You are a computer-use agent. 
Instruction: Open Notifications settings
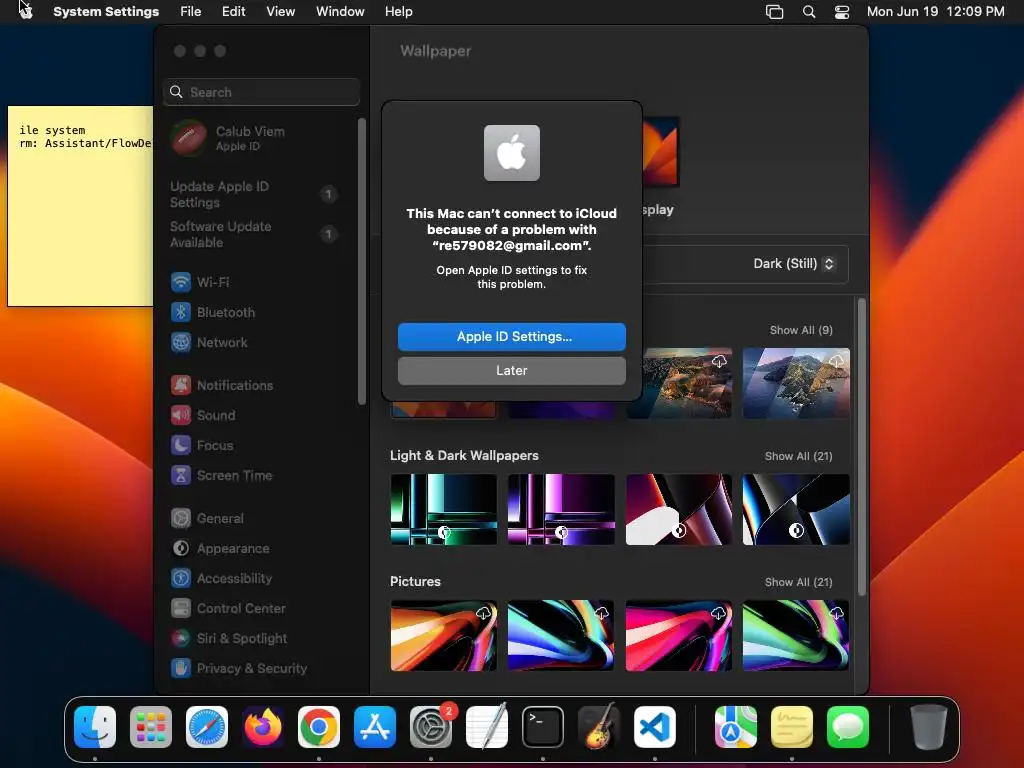261,385
